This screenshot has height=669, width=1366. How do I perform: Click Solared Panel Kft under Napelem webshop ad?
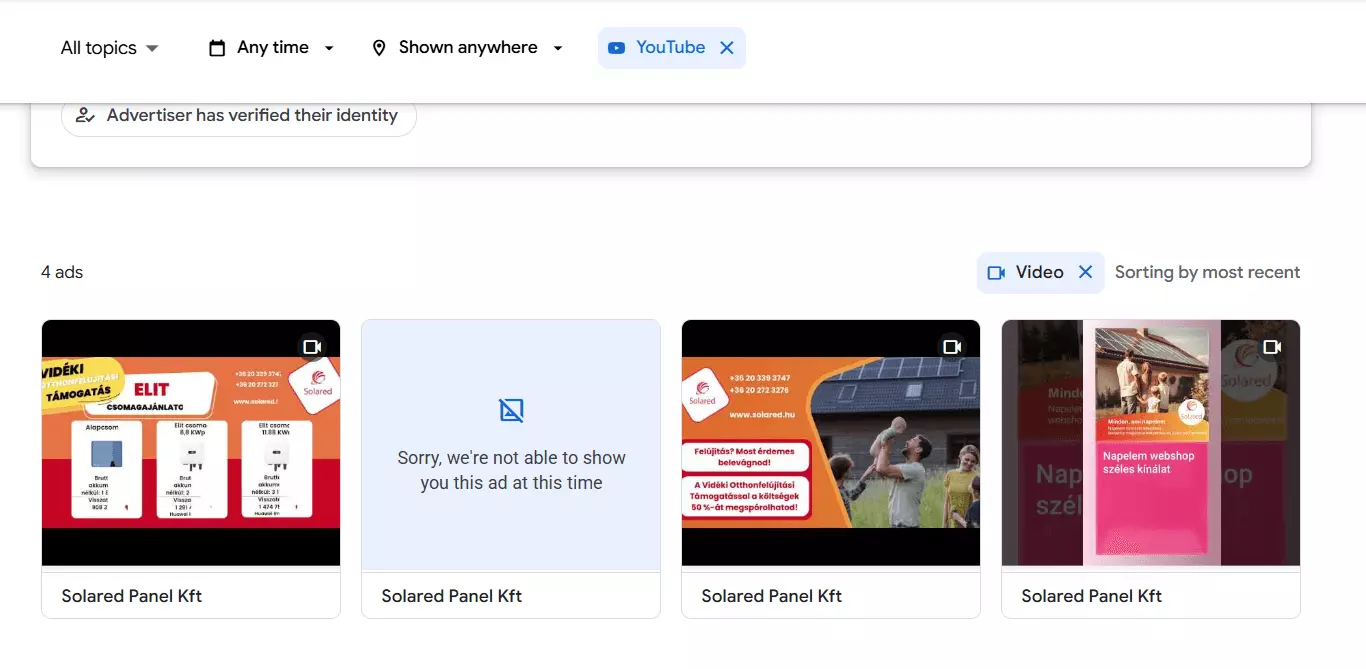(x=1092, y=596)
